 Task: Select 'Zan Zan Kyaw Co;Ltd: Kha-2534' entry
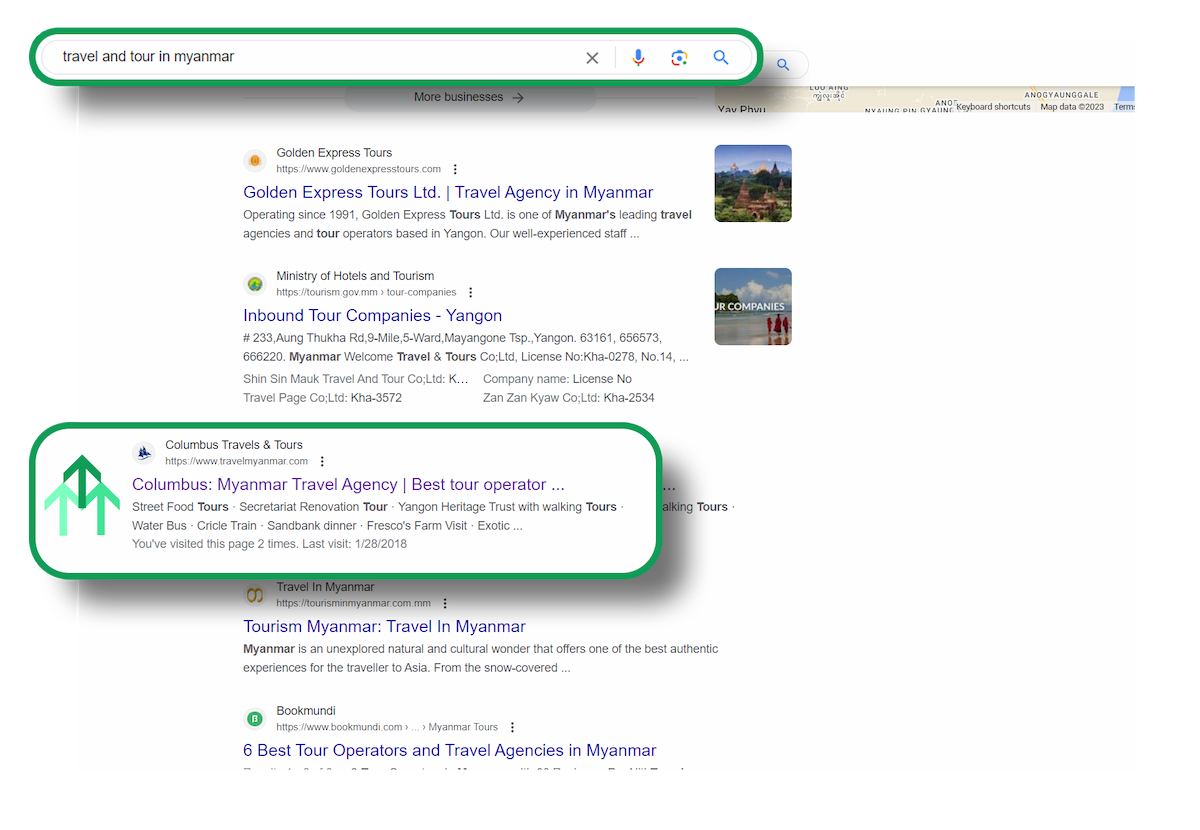569,398
